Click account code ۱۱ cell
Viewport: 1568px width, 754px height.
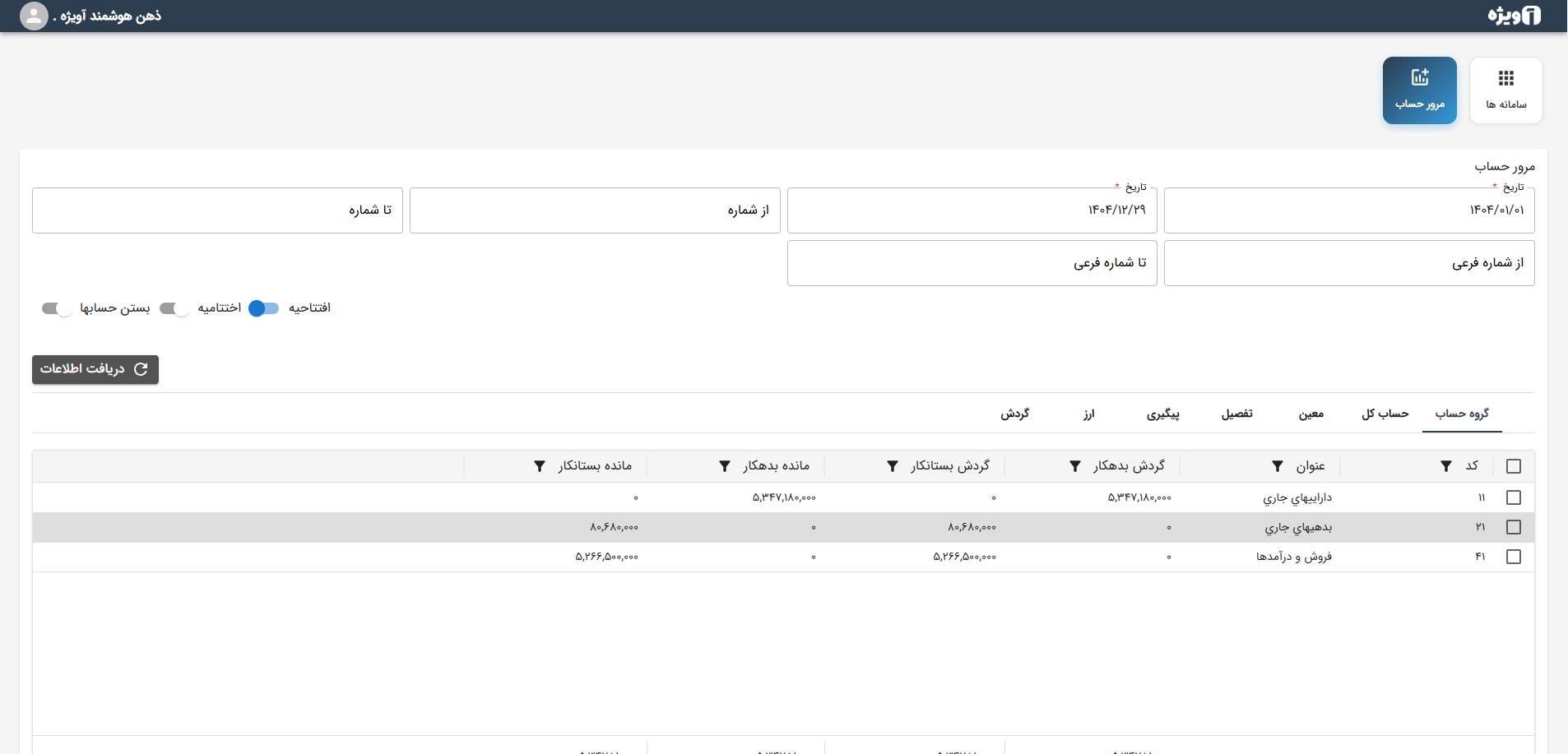tap(1482, 497)
